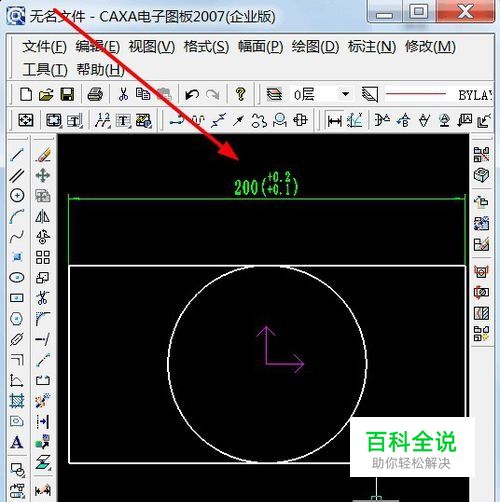Open the layer control stack icon
The width and height of the screenshot is (500, 502).
274,95
